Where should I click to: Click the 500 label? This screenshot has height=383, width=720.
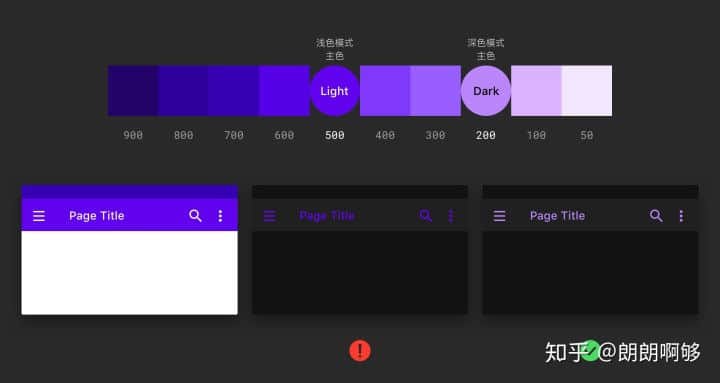click(x=335, y=135)
